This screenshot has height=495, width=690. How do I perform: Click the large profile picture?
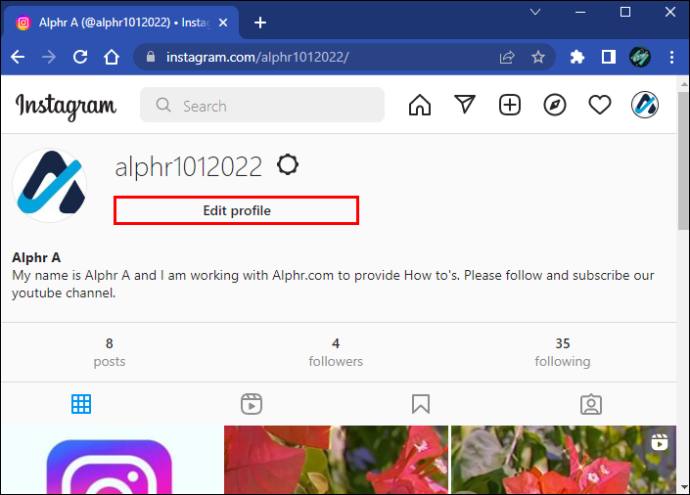click(50, 185)
